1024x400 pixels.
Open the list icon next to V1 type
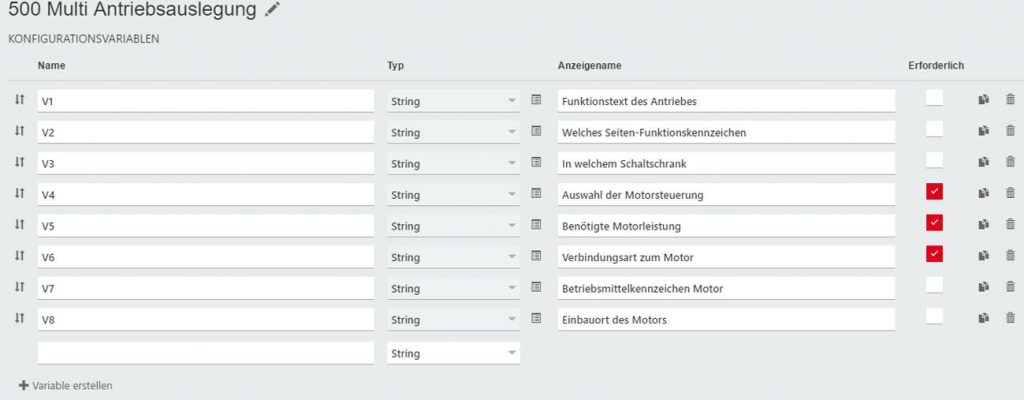(x=536, y=100)
